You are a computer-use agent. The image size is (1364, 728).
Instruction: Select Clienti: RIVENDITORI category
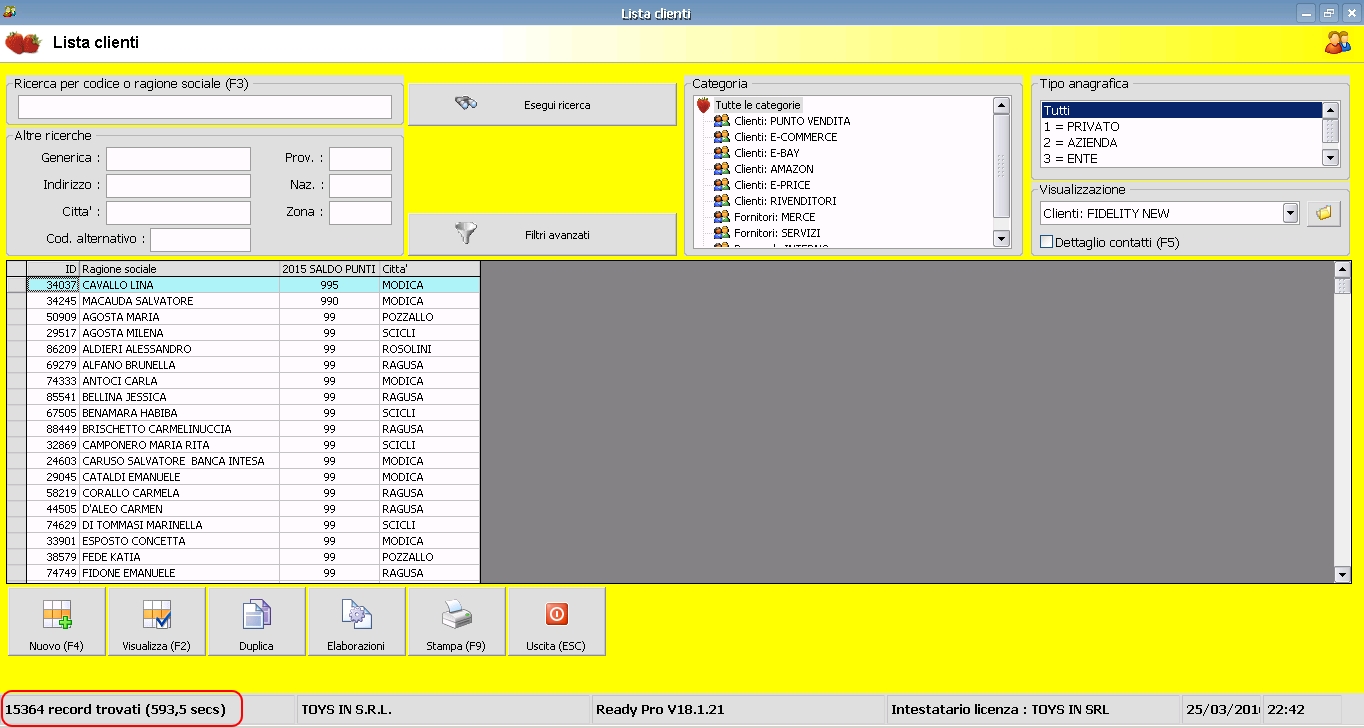click(785, 201)
